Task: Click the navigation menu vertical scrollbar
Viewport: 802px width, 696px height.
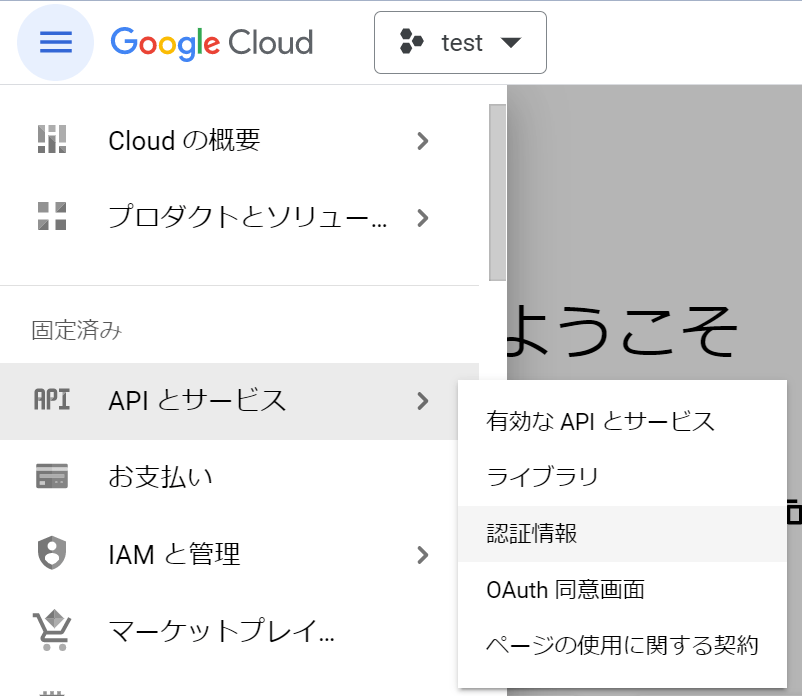Action: [497, 192]
